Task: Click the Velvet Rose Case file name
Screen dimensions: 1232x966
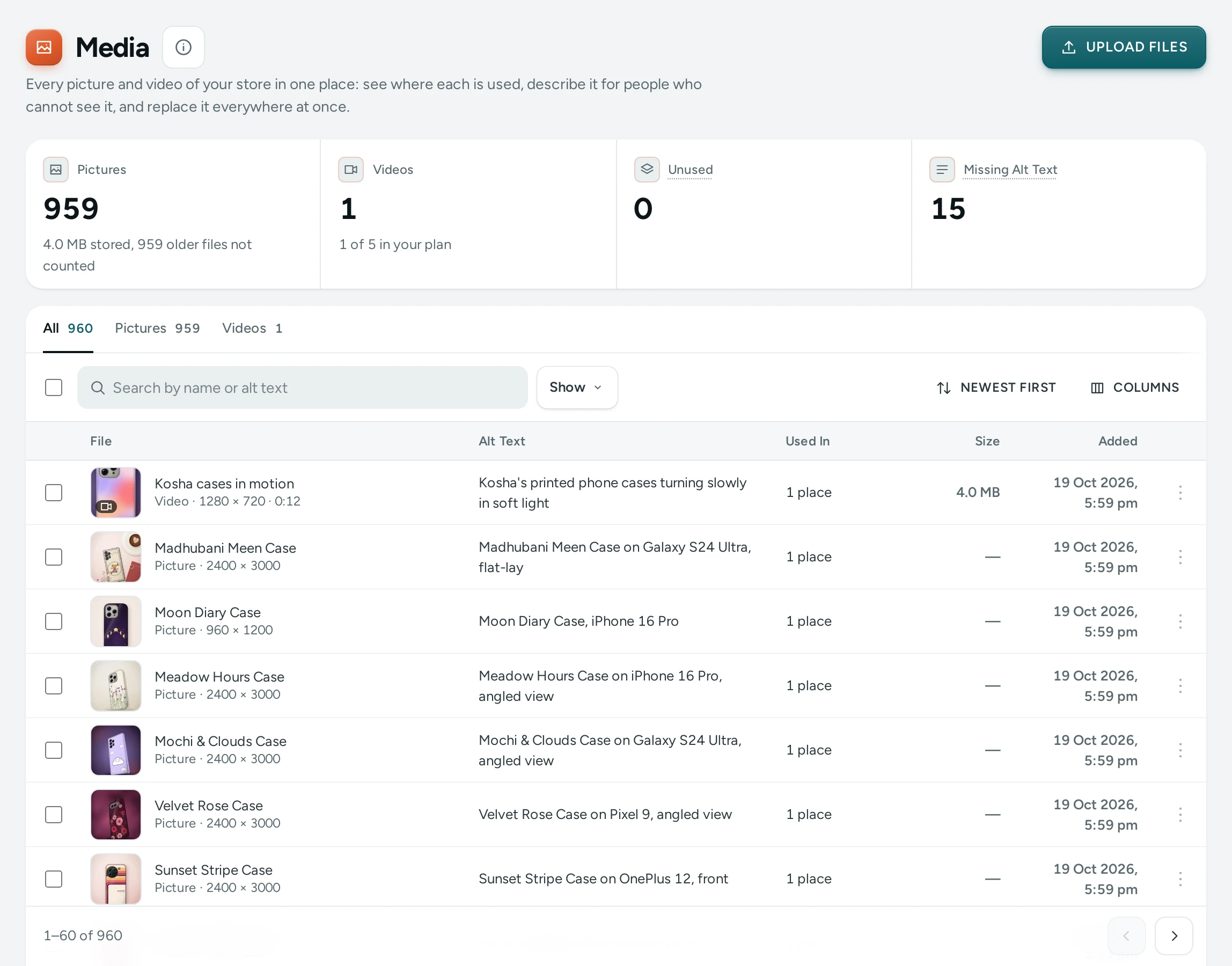Action: 209,806
